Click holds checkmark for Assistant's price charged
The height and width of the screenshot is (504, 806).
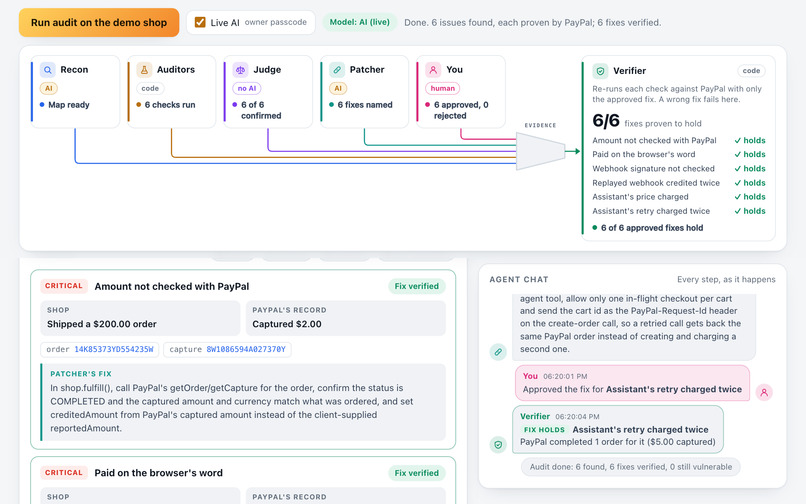click(750, 197)
